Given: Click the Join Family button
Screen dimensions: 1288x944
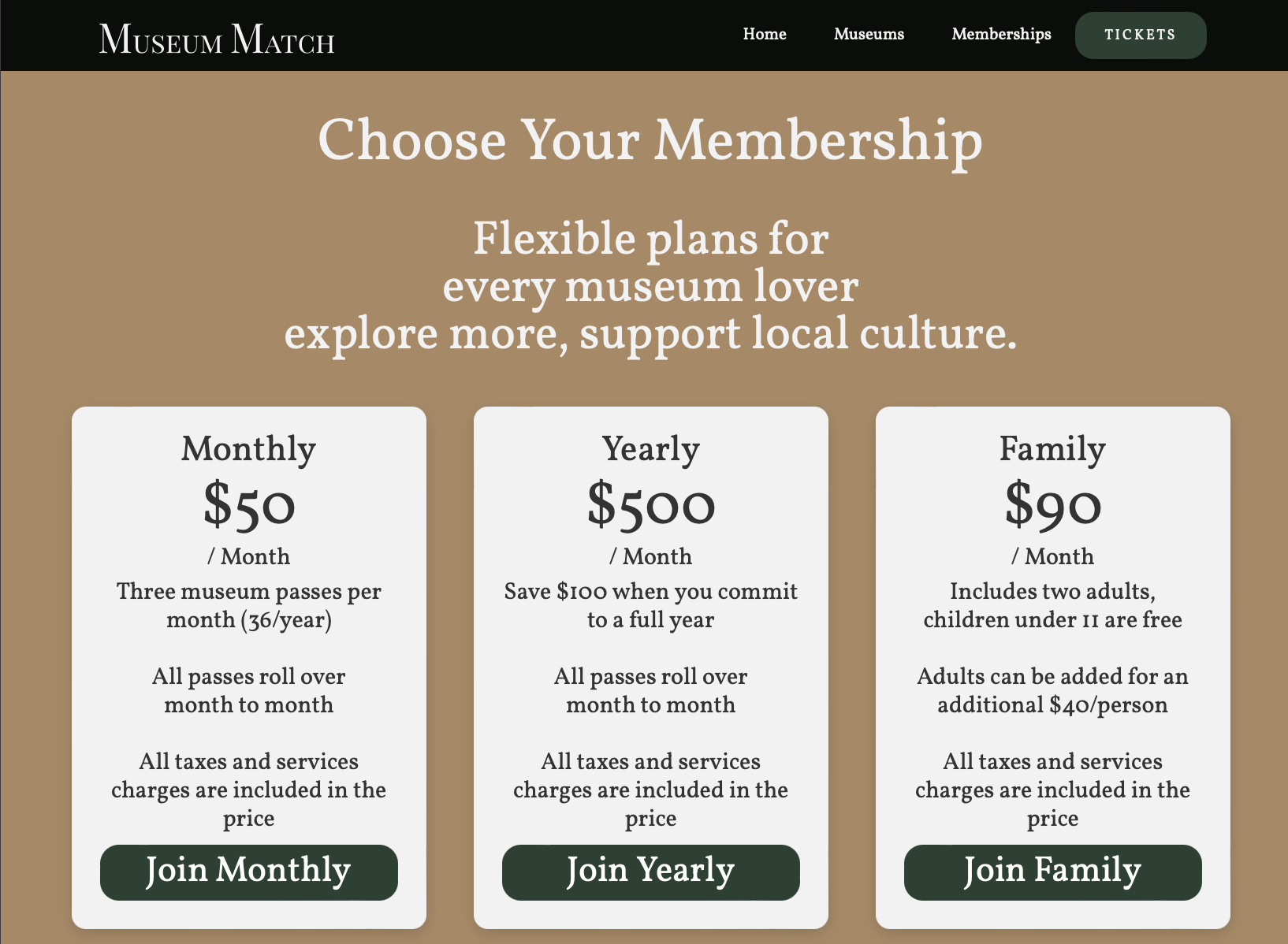Looking at the screenshot, I should pyautogui.click(x=1052, y=872).
